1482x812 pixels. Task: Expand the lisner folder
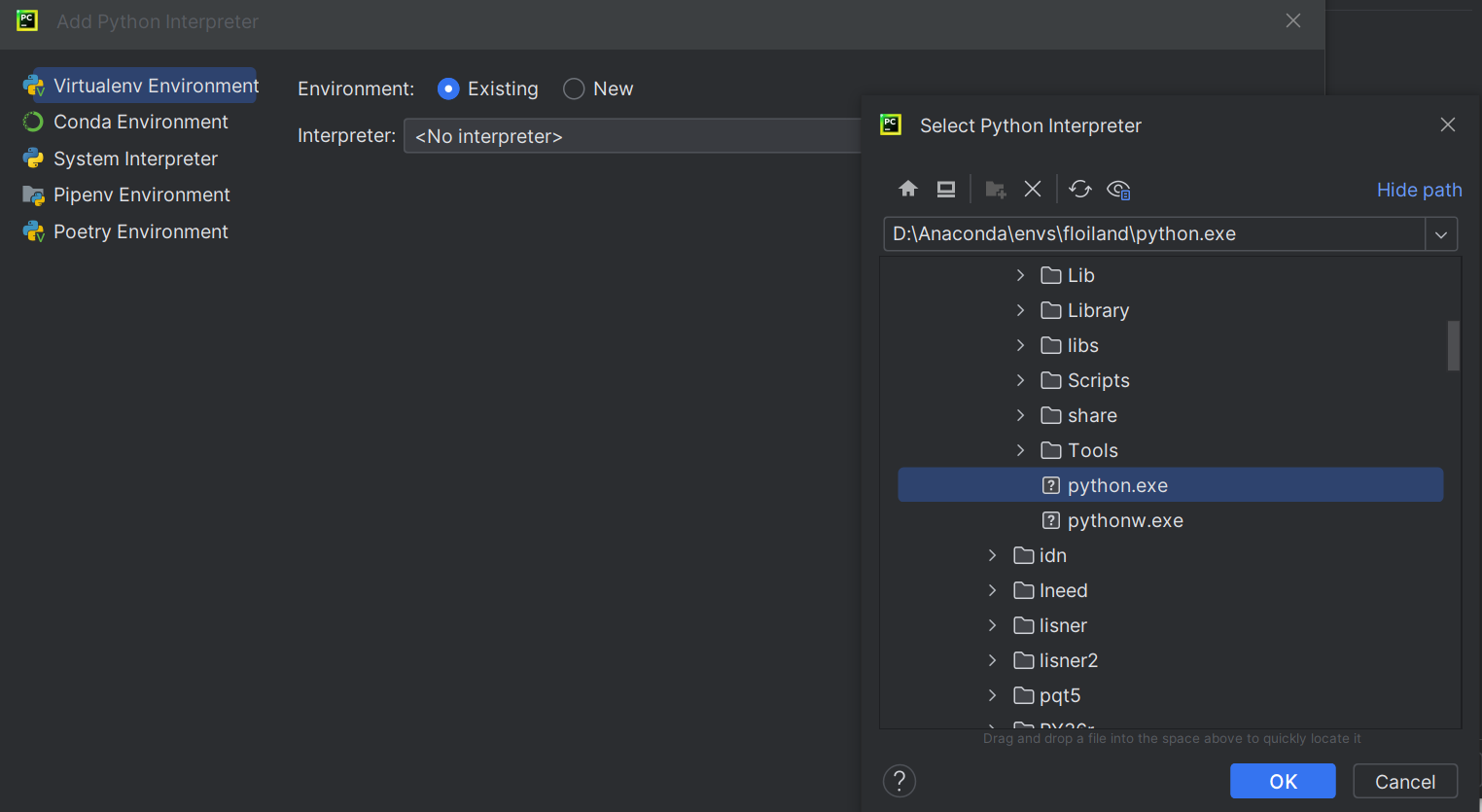pyautogui.click(x=992, y=625)
